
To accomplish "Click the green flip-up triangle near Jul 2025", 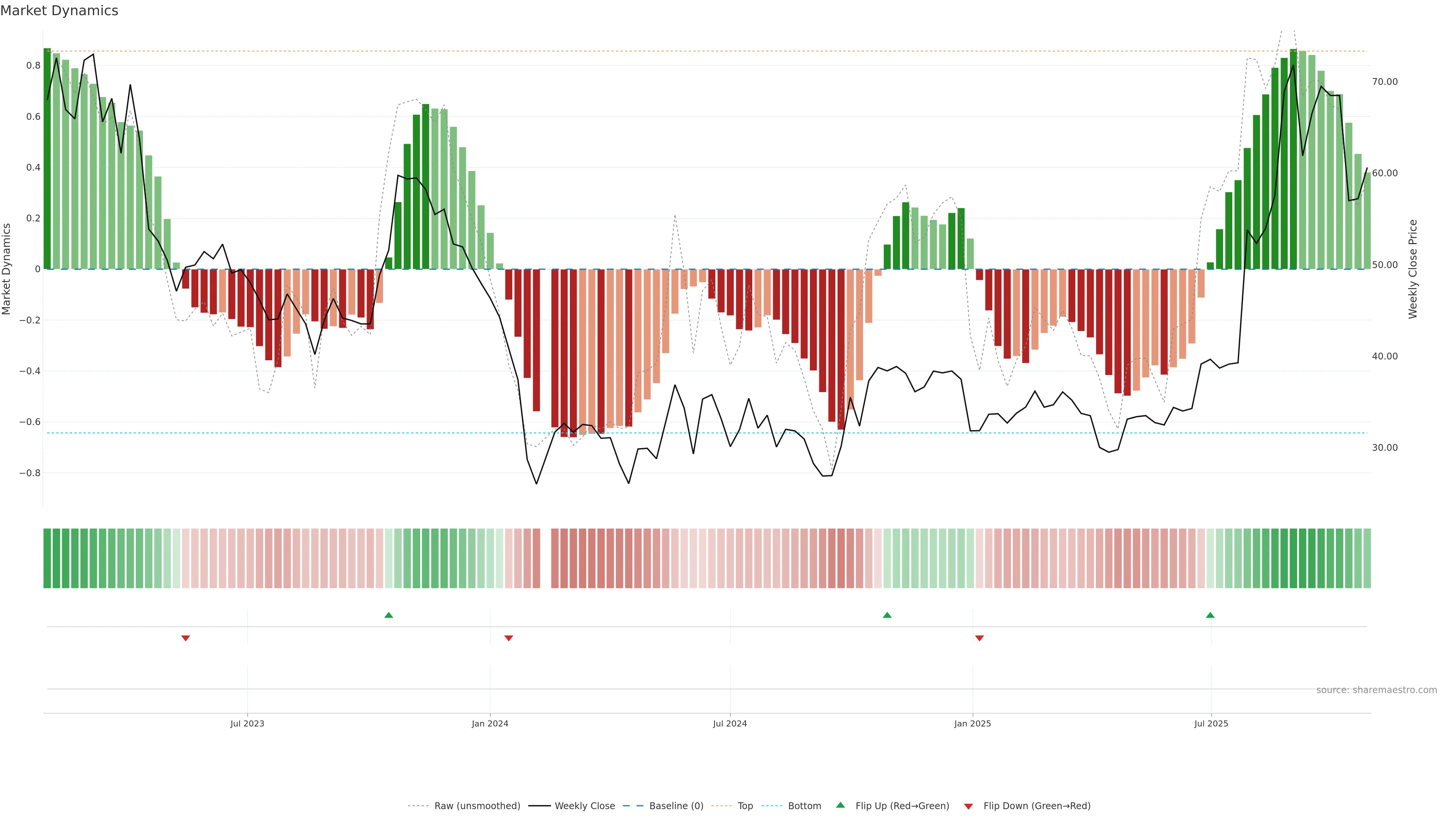I will 1210,615.
